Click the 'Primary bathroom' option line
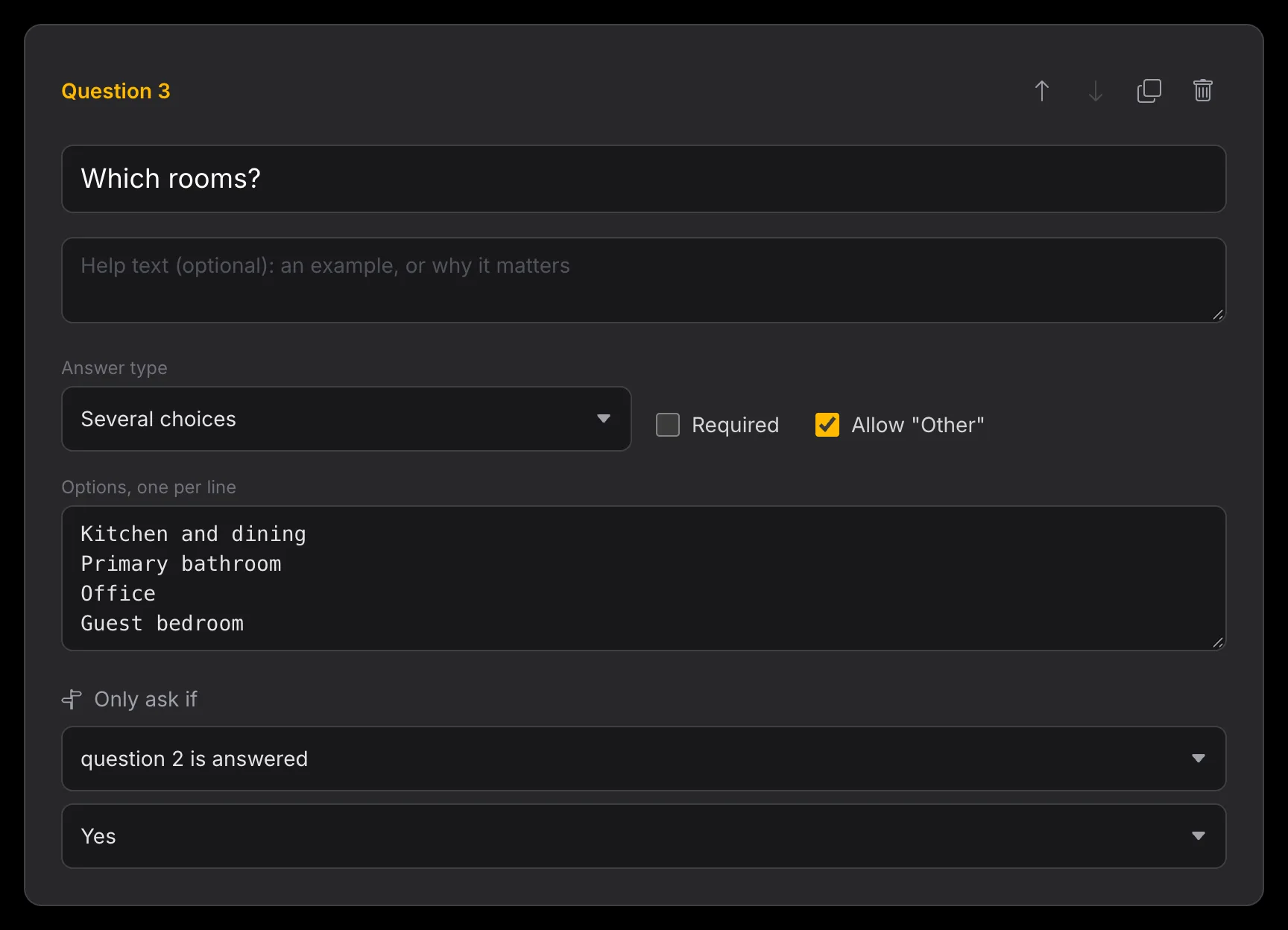 tap(181, 564)
